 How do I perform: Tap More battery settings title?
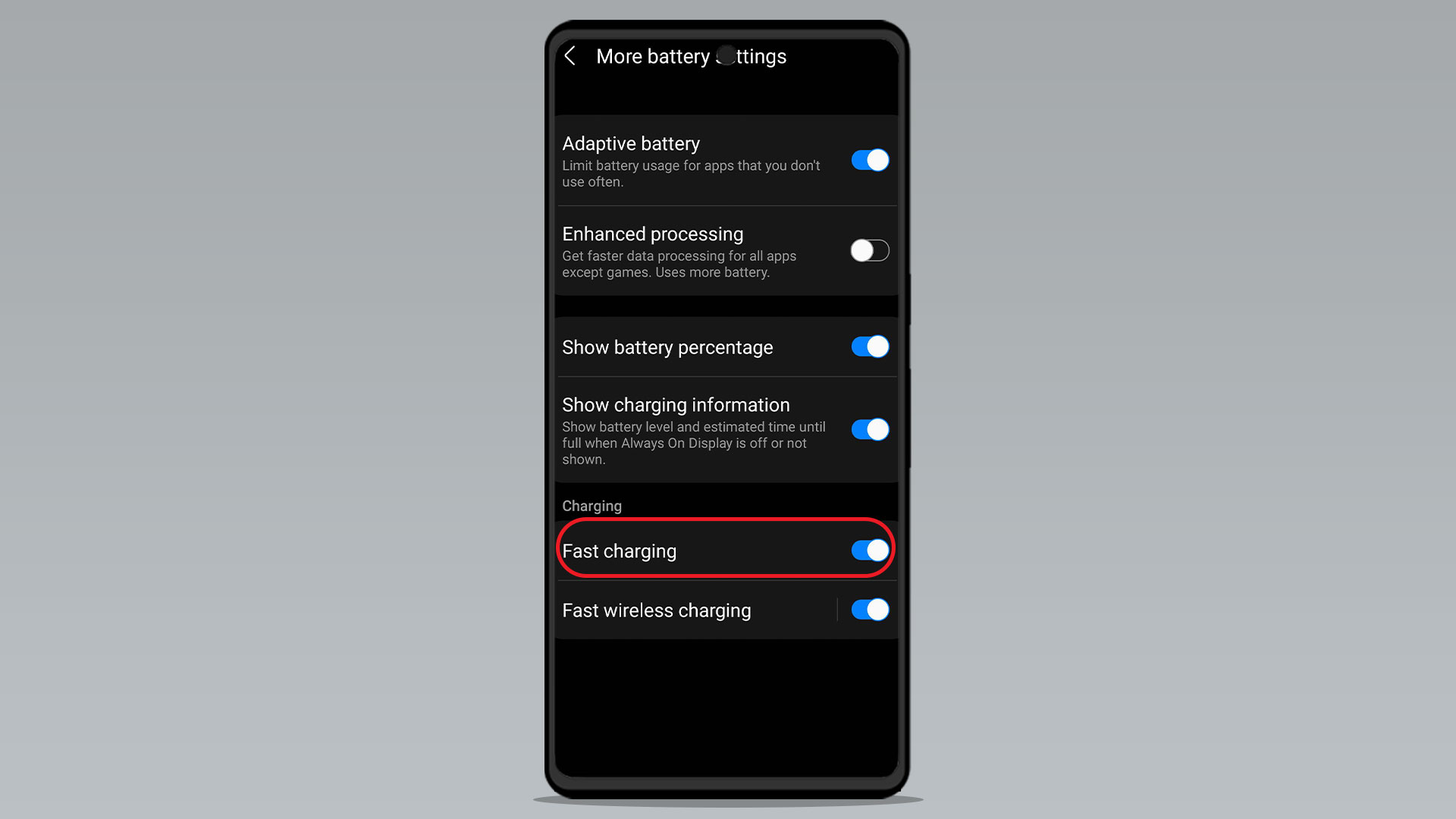click(692, 55)
